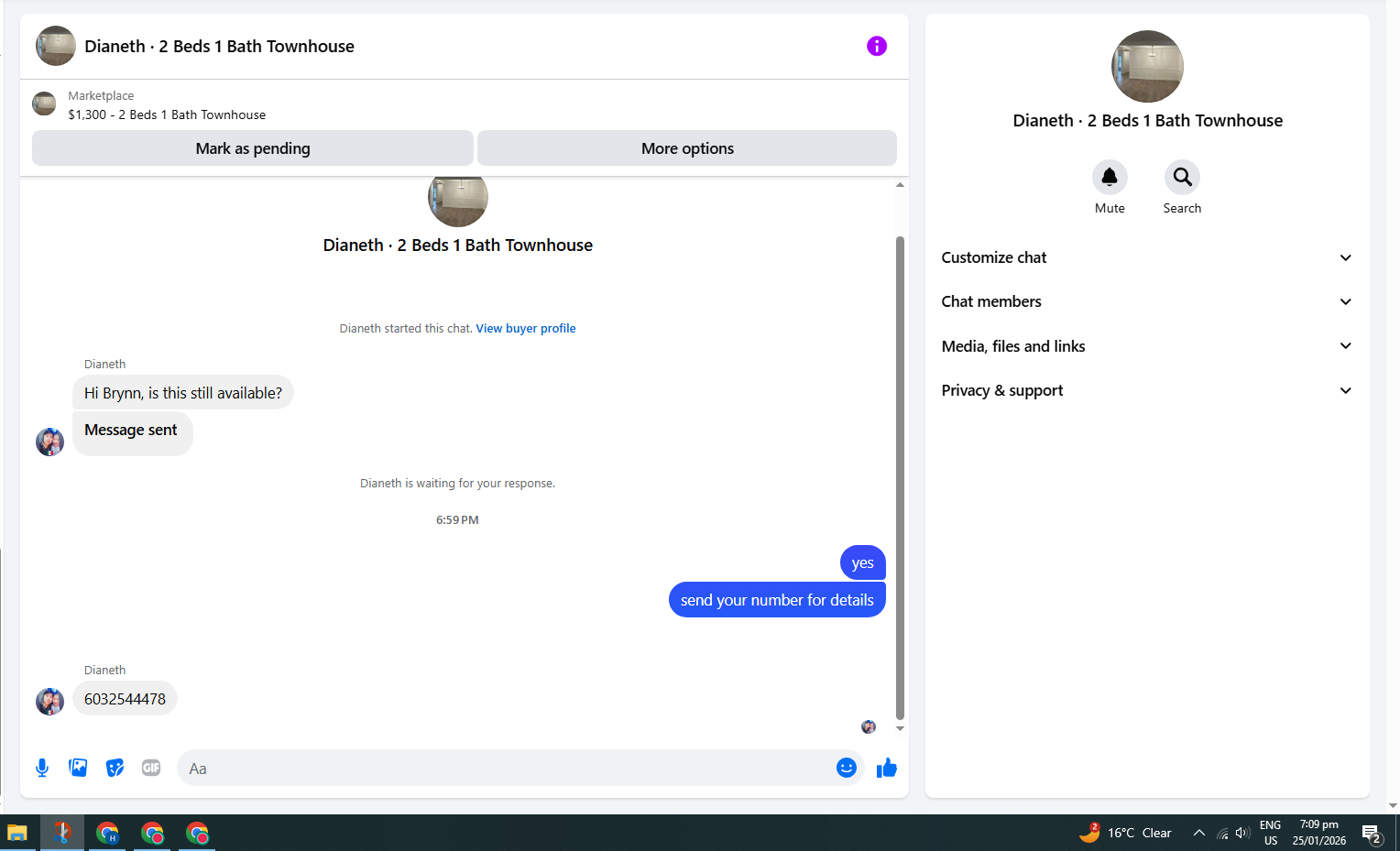This screenshot has height=851, width=1400.
Task: Open the volume control in system tray
Action: click(x=1242, y=833)
